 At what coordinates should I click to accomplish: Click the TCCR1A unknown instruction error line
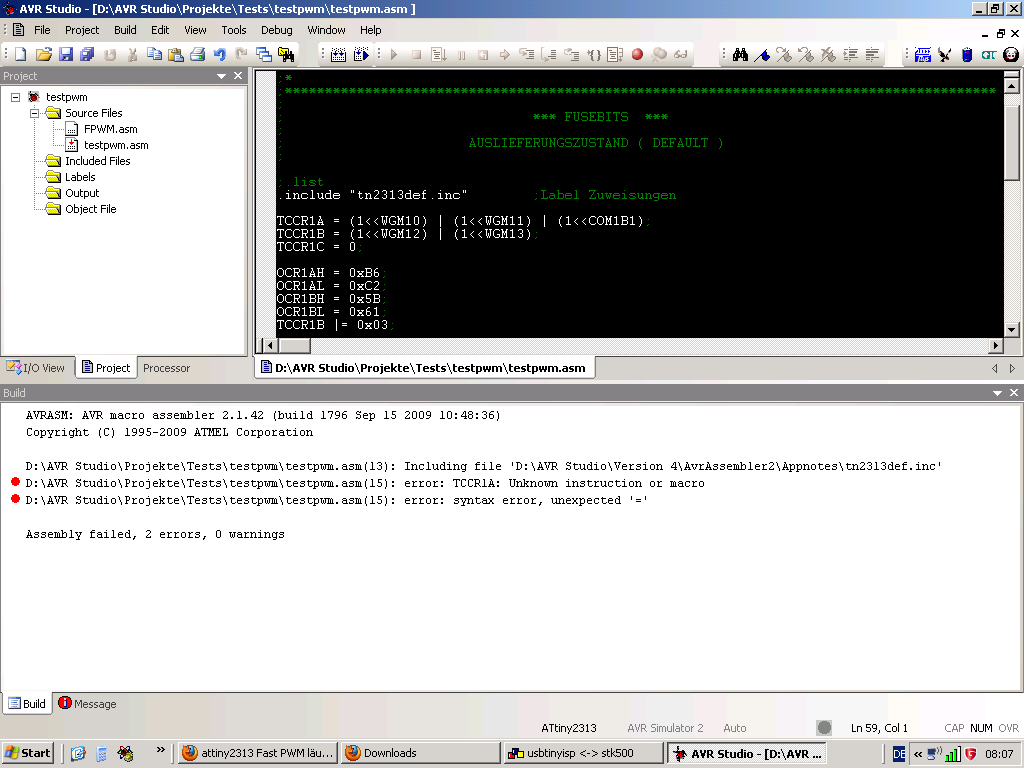364,483
